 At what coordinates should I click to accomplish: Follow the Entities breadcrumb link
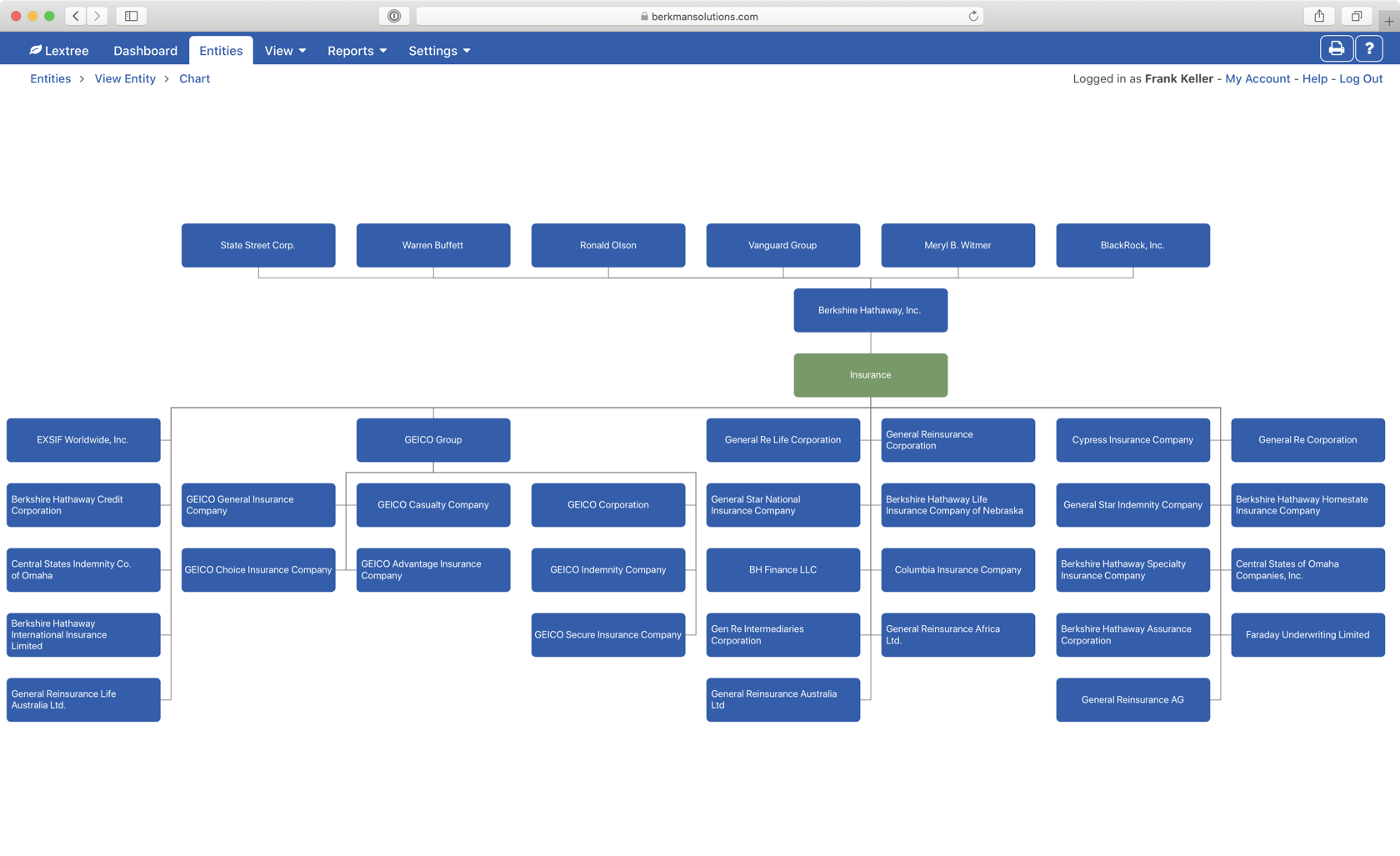[x=51, y=78]
